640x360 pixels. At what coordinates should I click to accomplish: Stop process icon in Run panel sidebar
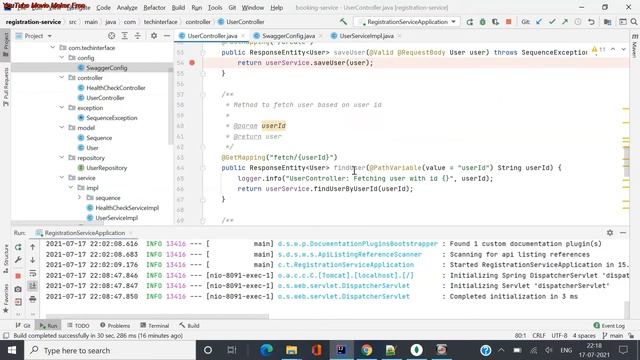[18, 276]
